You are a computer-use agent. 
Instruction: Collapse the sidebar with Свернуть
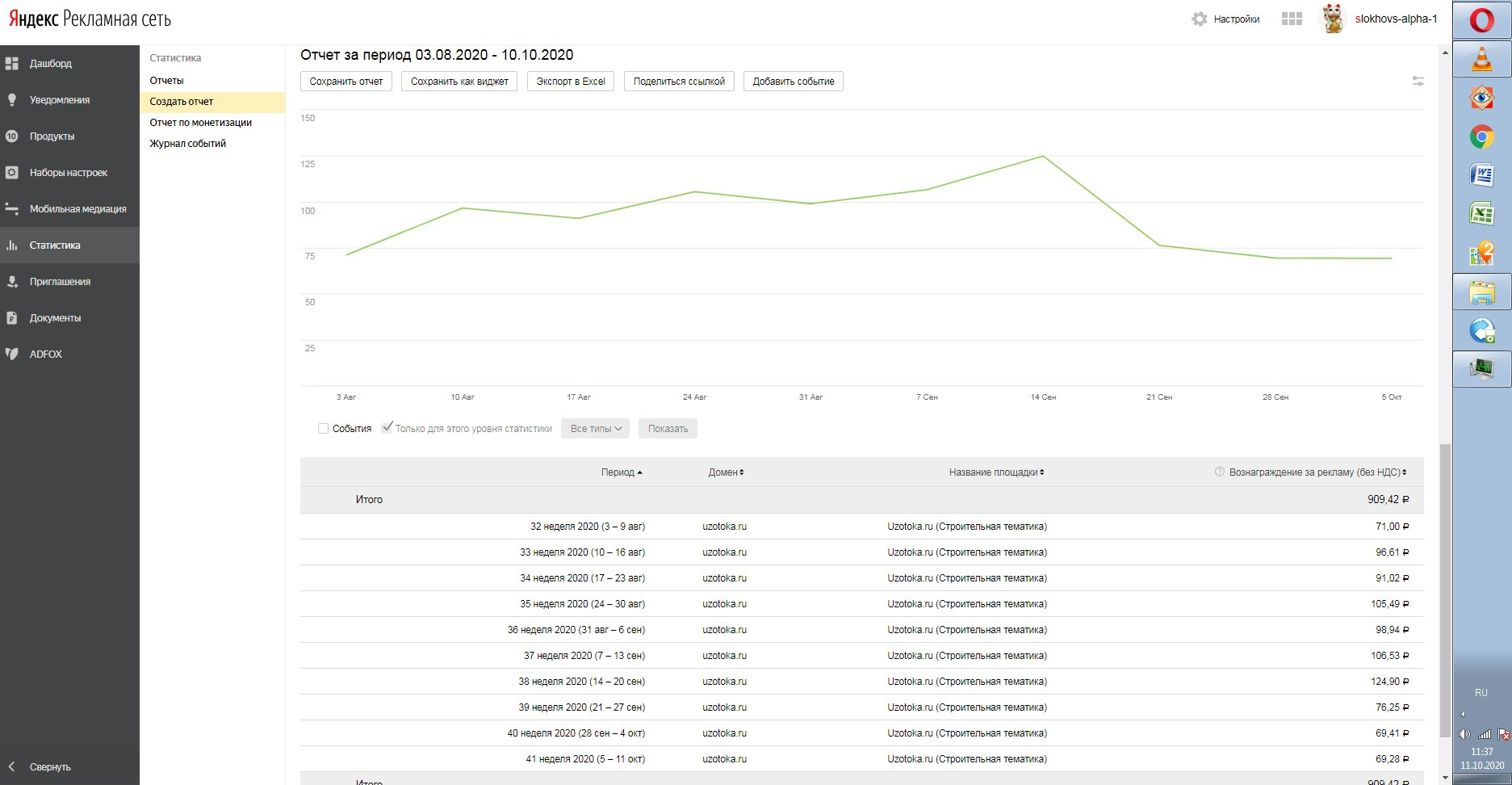point(49,766)
